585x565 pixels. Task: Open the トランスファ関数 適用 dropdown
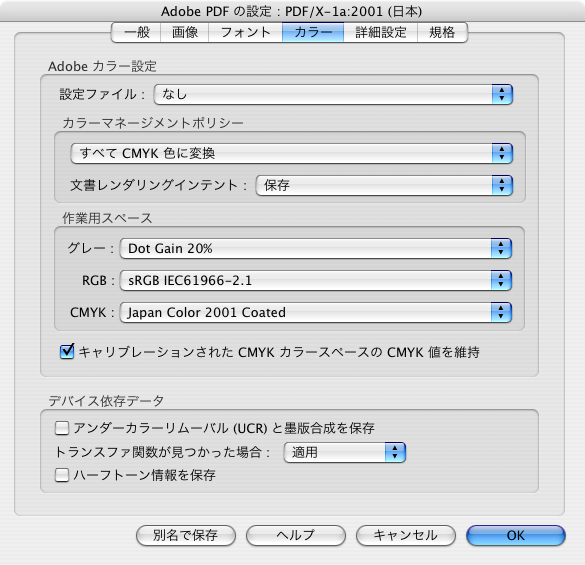click(344, 453)
